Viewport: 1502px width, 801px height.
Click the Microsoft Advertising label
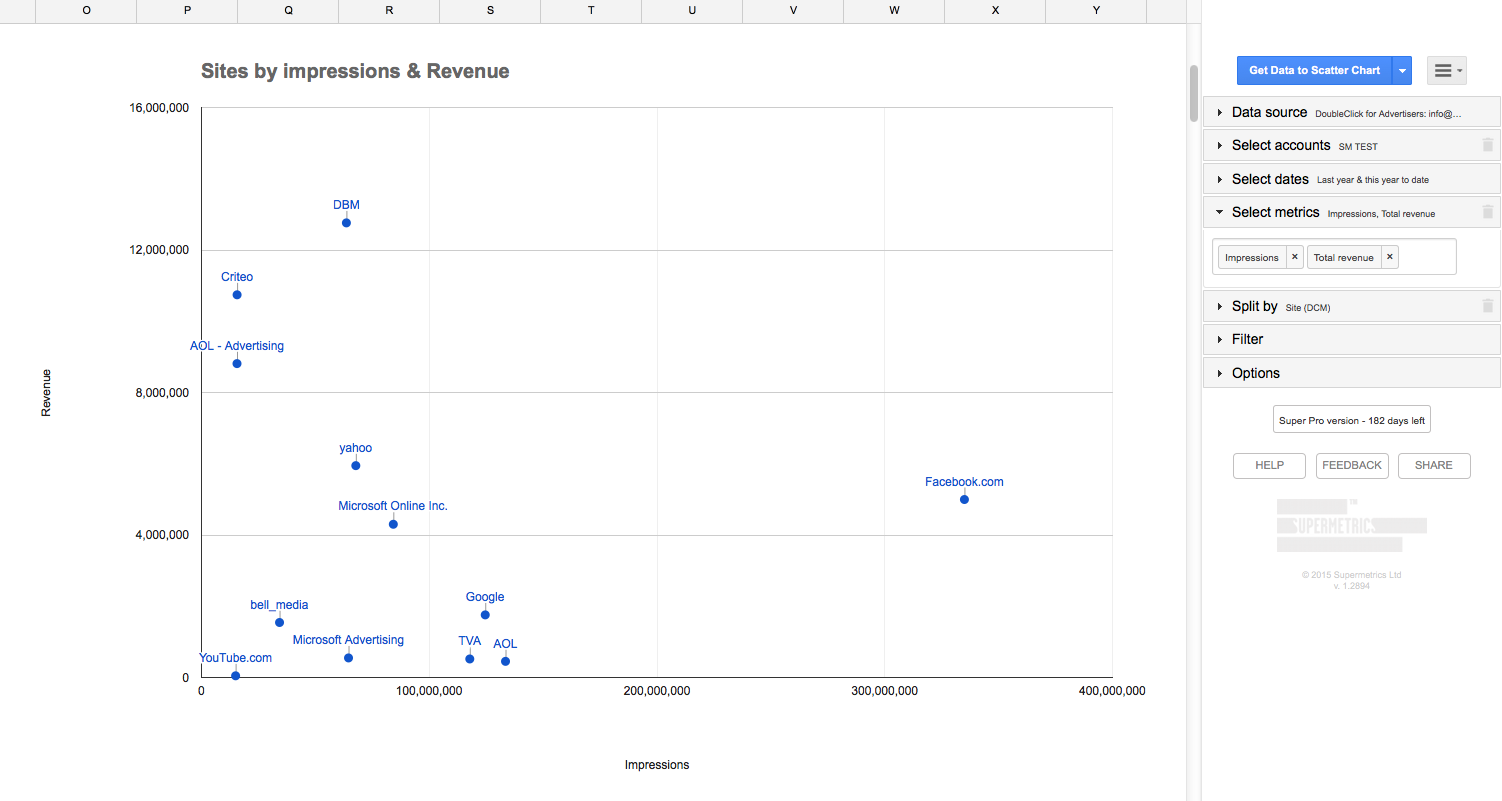pos(348,640)
